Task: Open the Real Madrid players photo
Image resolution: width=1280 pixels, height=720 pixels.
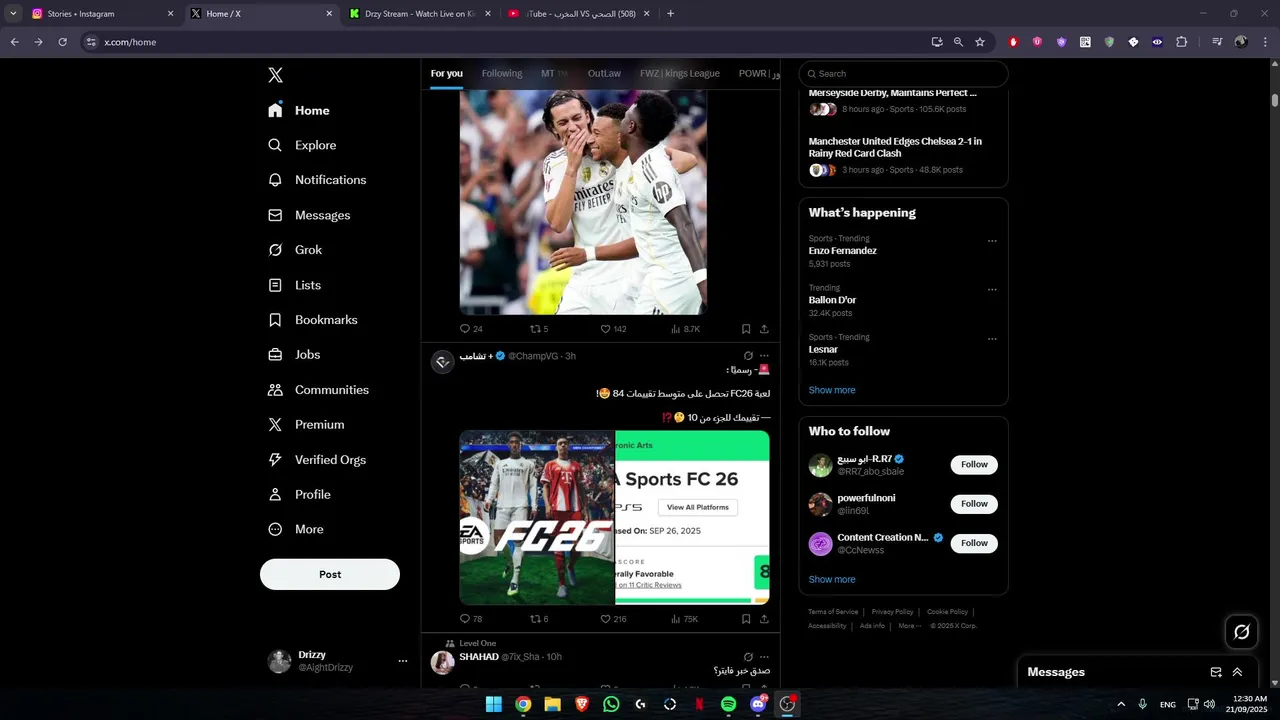Action: [583, 202]
